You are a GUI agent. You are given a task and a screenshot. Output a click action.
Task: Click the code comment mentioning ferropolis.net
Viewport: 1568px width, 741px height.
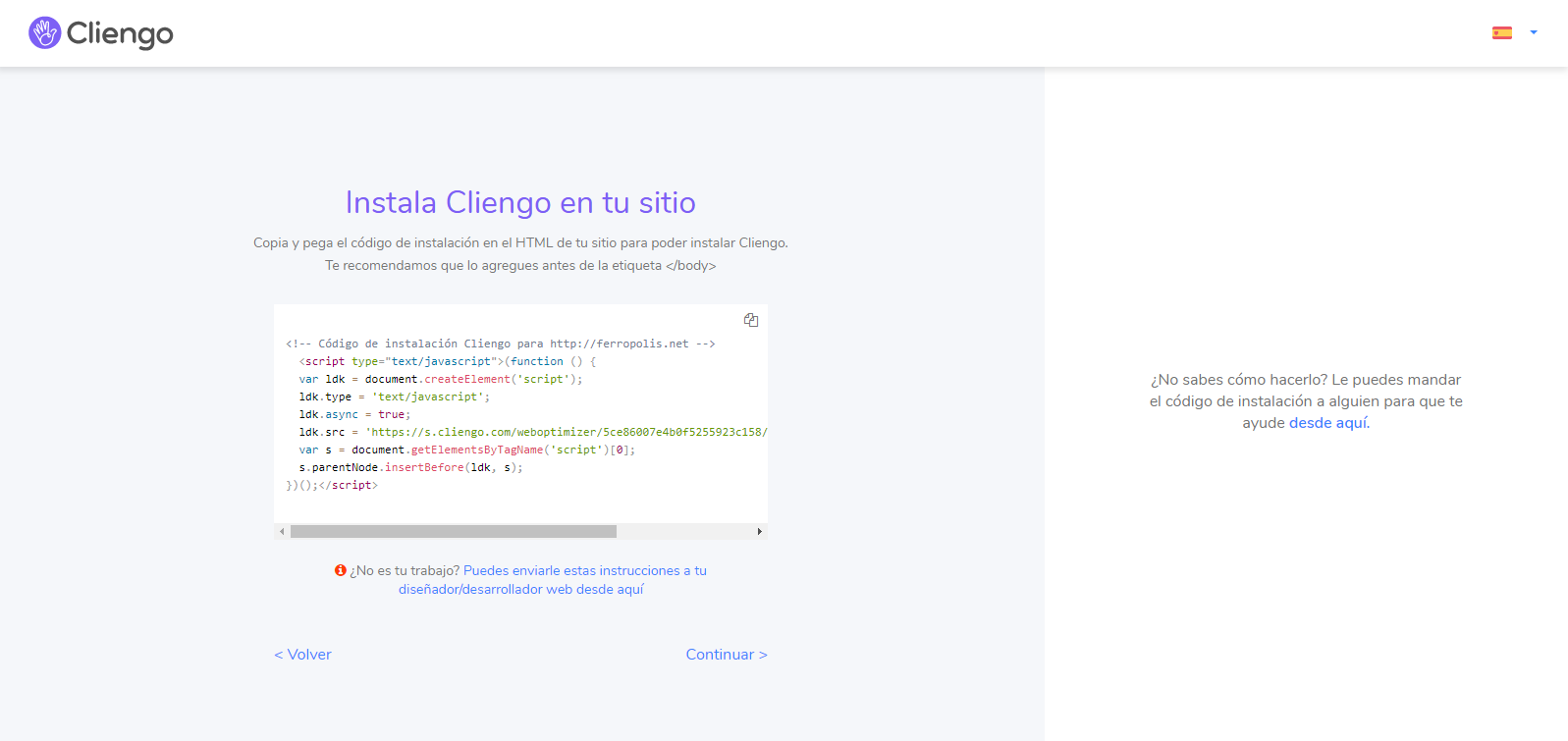point(501,344)
